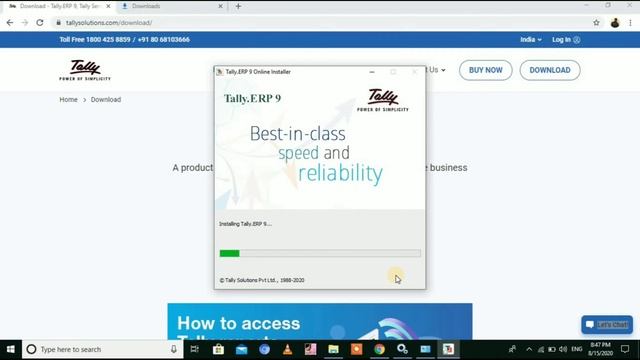Open the Chrome profile avatar
The height and width of the screenshot is (360, 640).
pos(615,23)
